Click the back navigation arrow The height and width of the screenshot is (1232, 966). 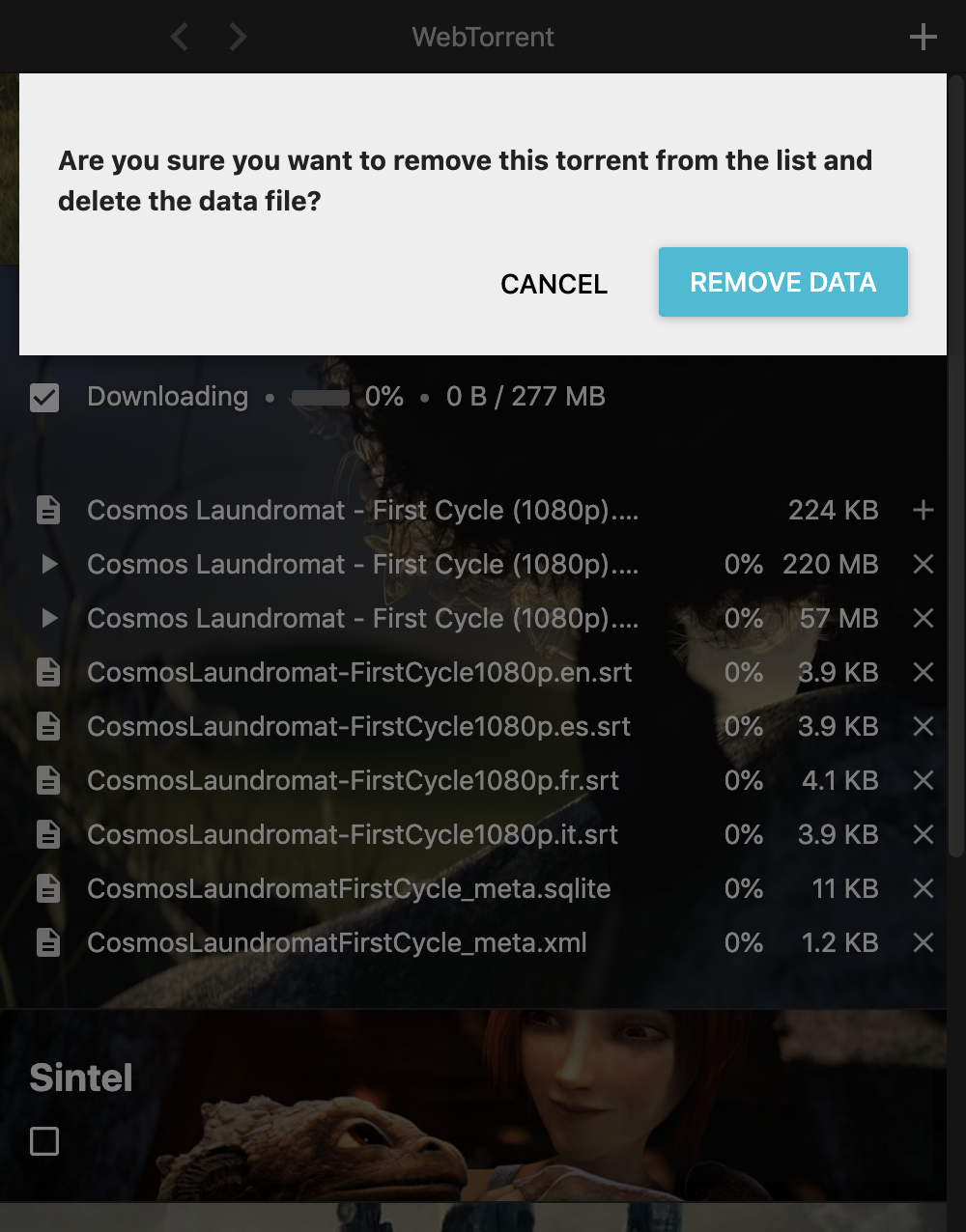pos(179,38)
